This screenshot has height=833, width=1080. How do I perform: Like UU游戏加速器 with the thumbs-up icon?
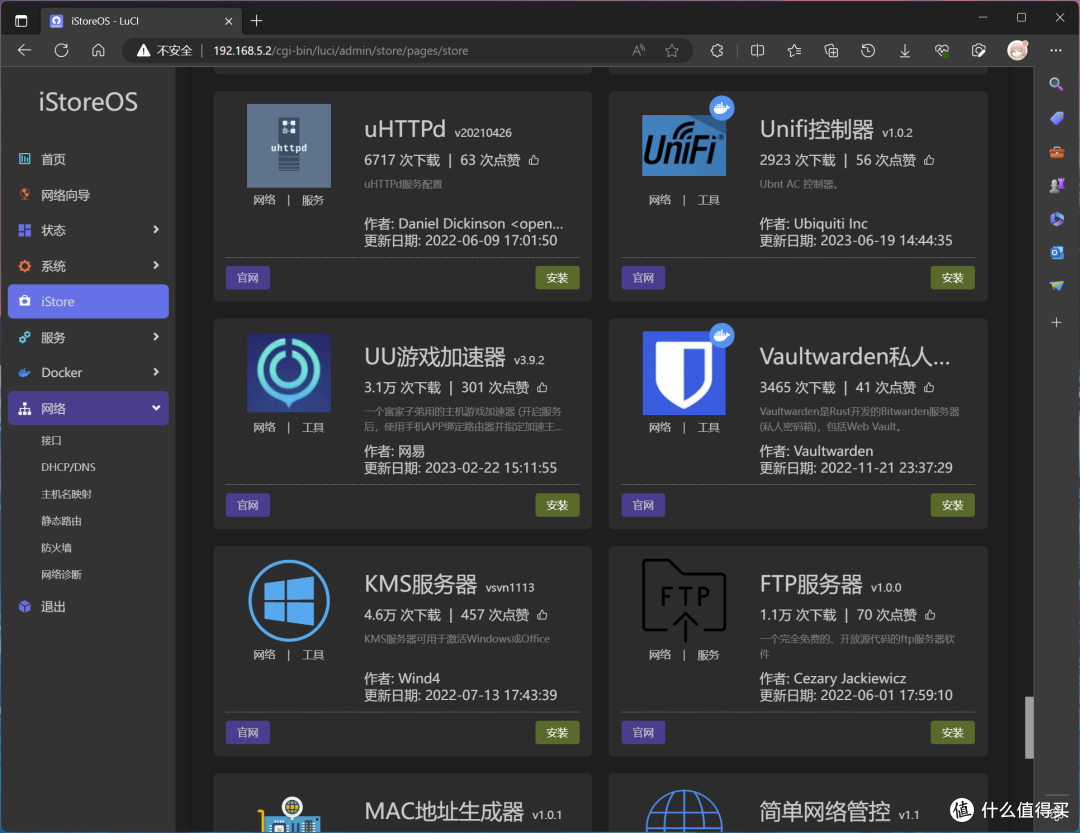[542, 387]
